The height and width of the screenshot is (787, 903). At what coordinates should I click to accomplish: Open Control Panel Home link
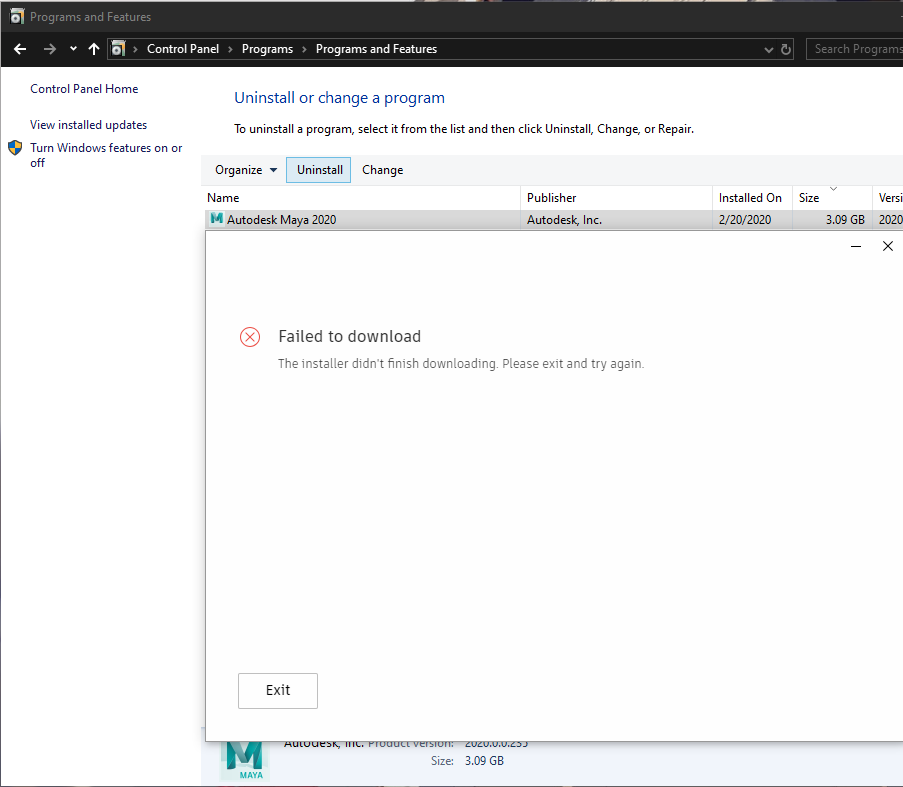point(84,89)
